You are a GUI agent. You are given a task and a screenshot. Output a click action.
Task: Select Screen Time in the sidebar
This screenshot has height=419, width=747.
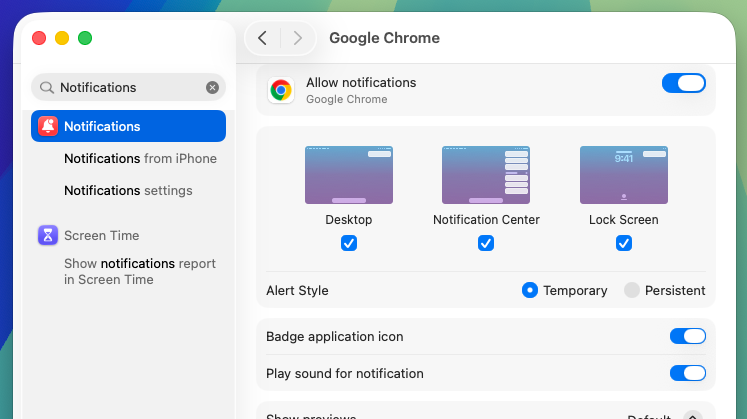[101, 235]
